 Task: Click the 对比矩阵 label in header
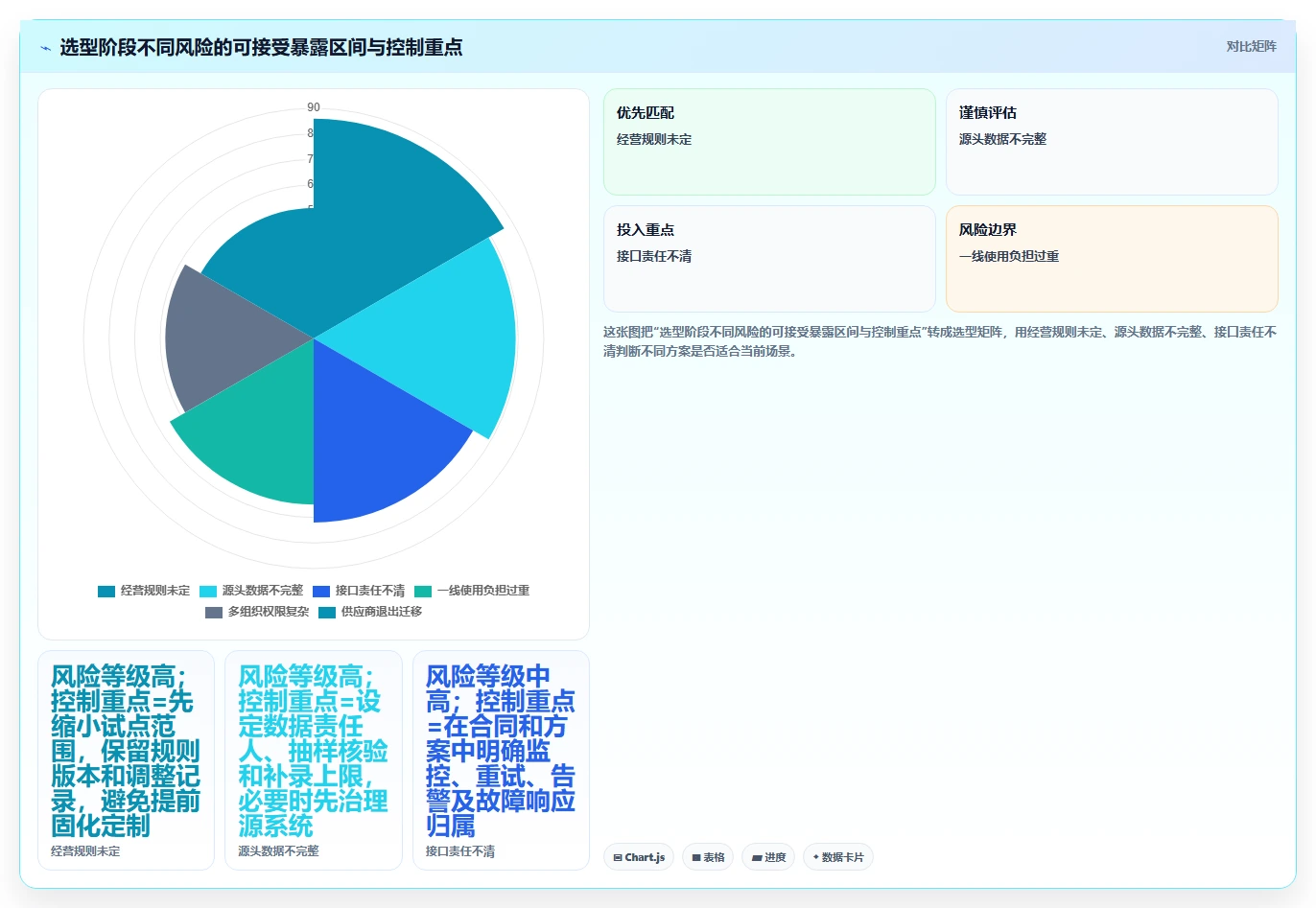(x=1251, y=46)
